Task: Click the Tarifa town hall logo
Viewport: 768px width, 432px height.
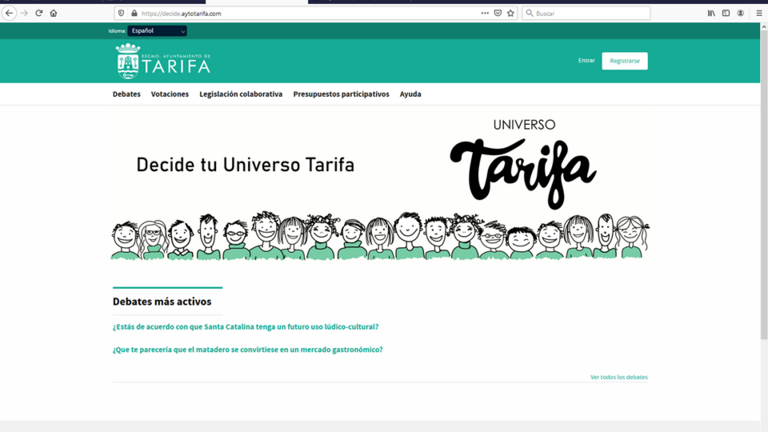Action: click(x=163, y=61)
